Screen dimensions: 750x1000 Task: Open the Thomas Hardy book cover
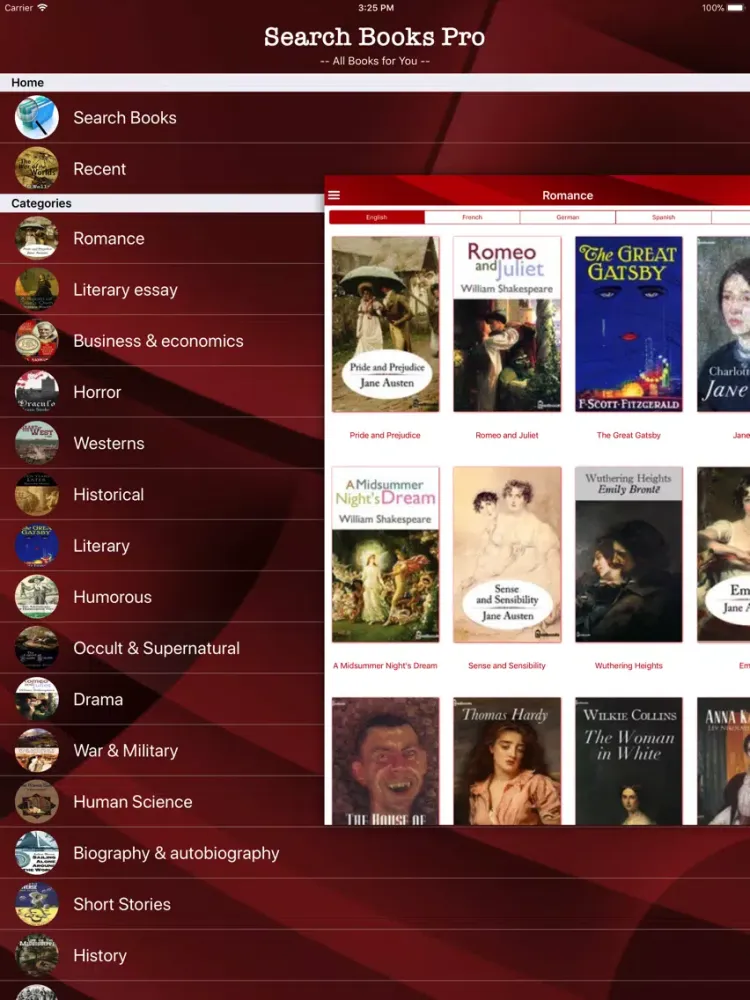coord(507,761)
